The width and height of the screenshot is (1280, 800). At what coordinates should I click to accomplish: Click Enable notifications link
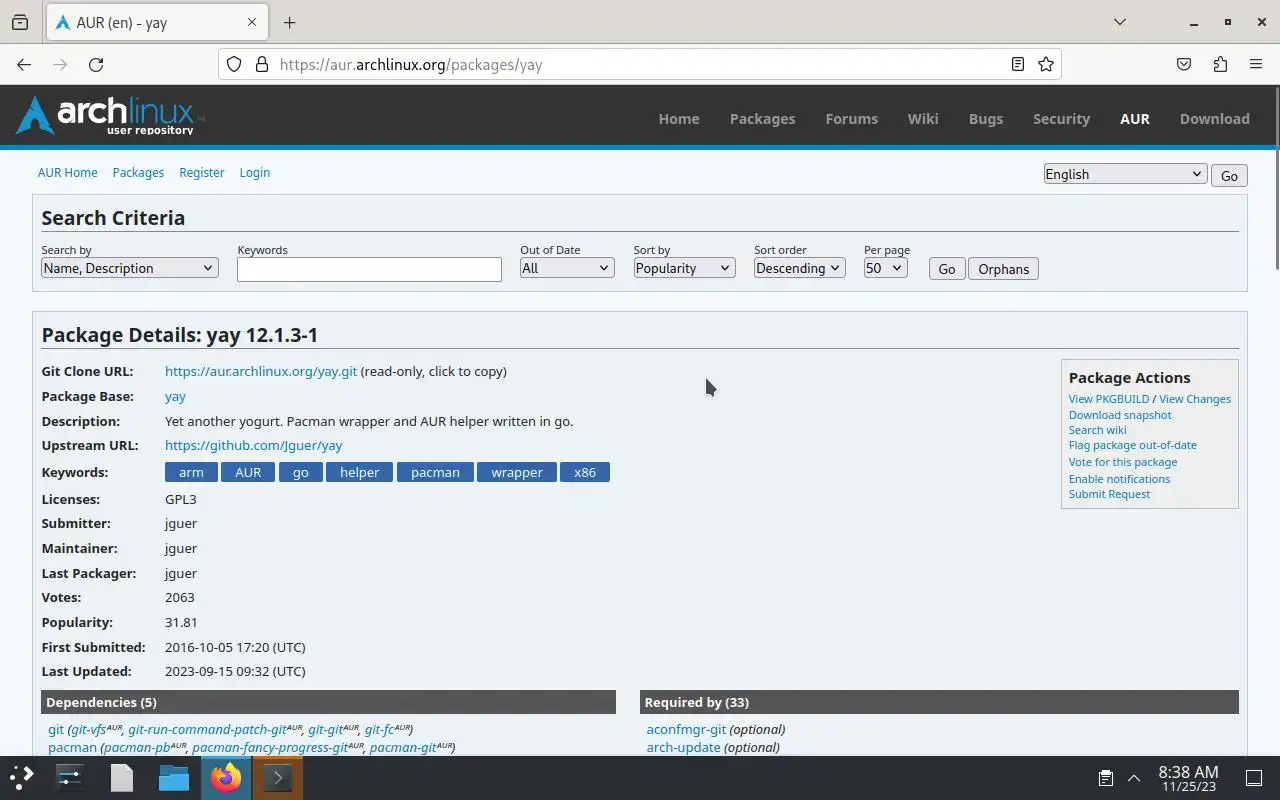coord(1119,479)
